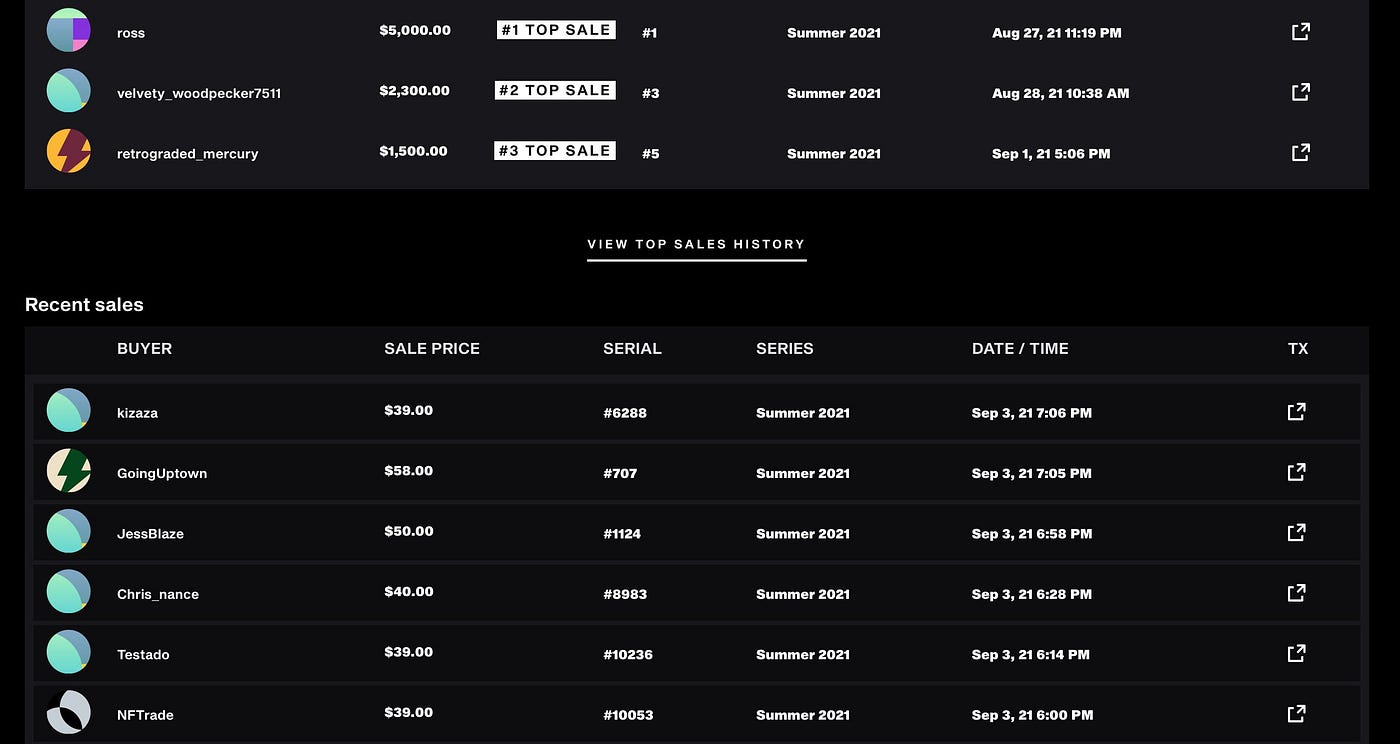
Task: Open retrograded_mercury's lightning bolt avatar
Action: tap(69, 151)
